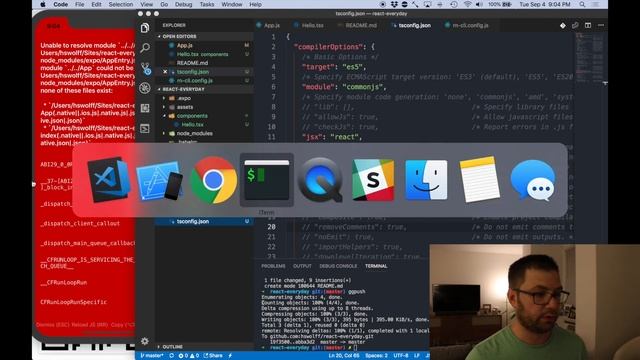
Task: Expand the node_modules folder
Action: click(164, 133)
